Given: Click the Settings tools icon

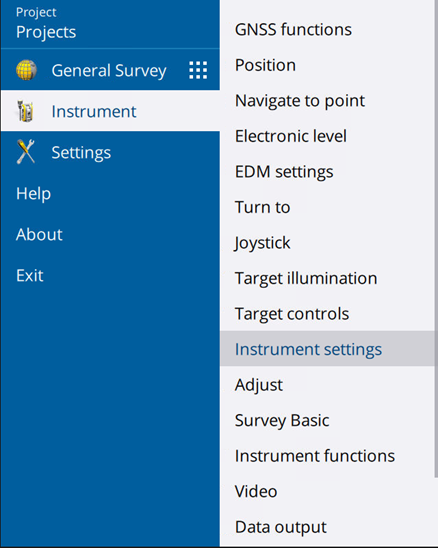Looking at the screenshot, I should pos(26,152).
